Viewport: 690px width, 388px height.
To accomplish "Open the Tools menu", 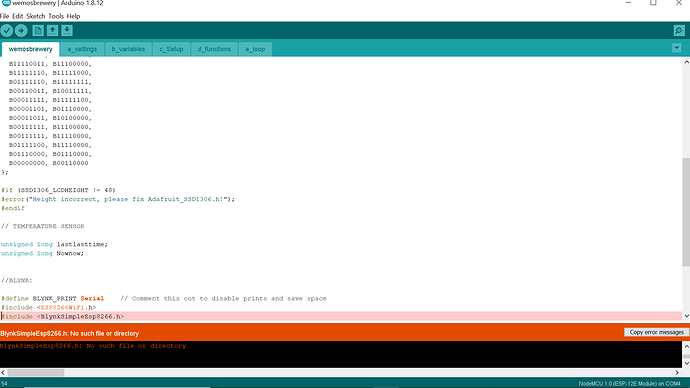I will tap(56, 16).
